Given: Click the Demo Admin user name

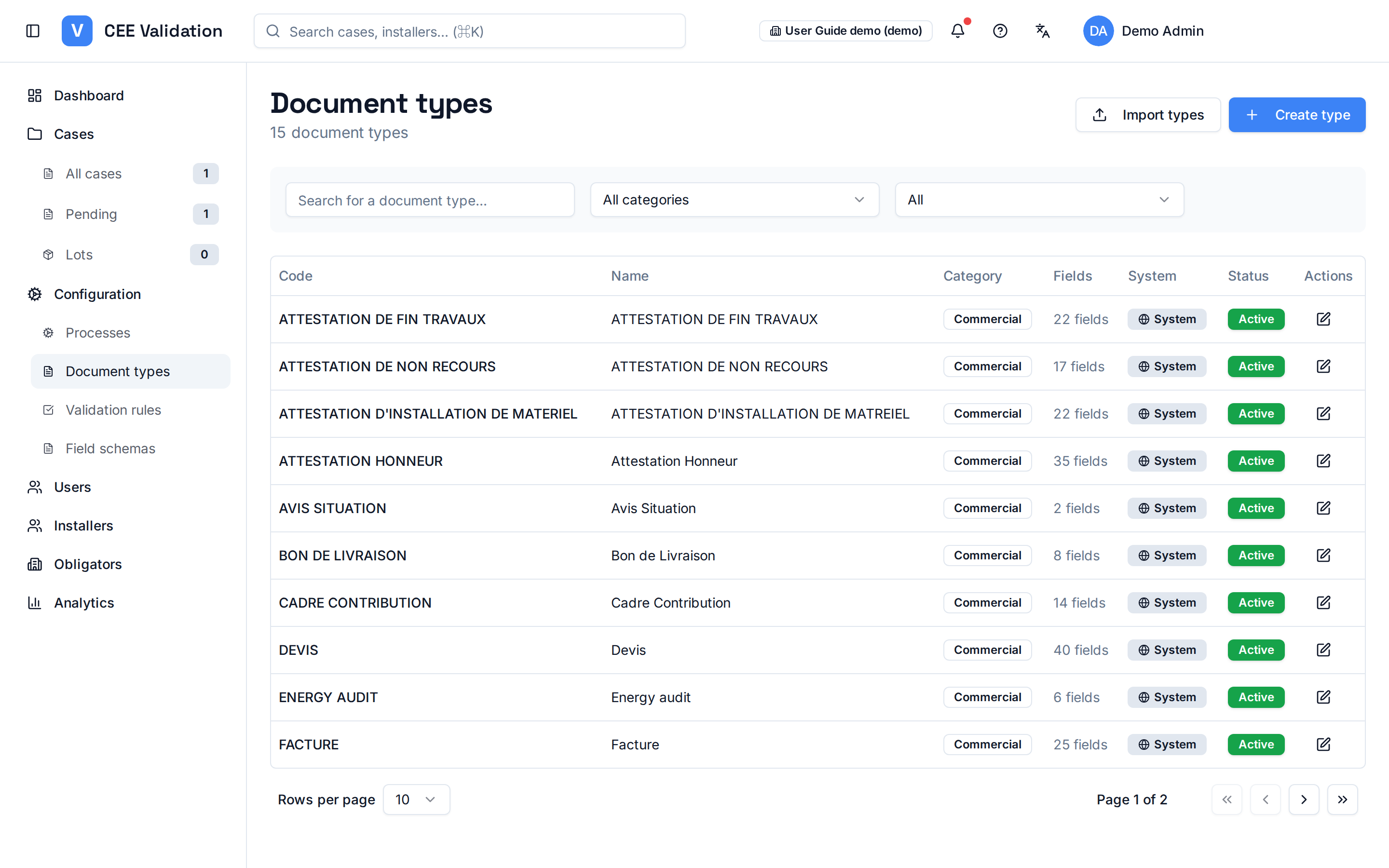Looking at the screenshot, I should pos(1162,31).
